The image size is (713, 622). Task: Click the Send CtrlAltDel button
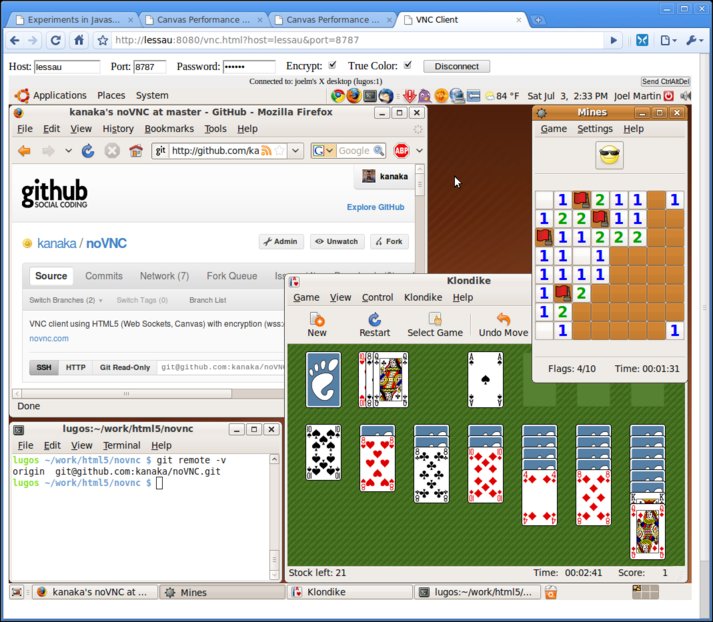665,81
